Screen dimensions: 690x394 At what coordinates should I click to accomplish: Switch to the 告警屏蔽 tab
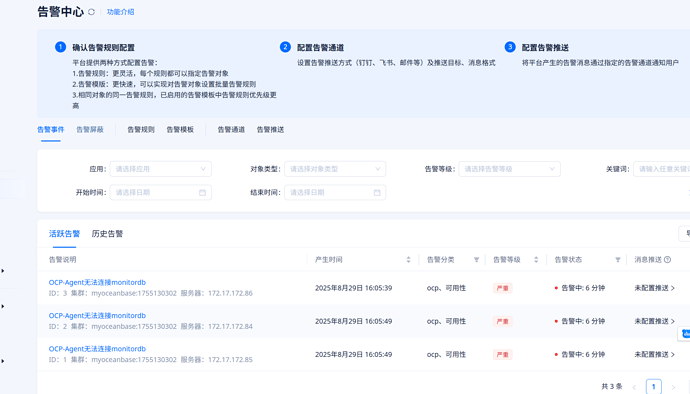tap(90, 129)
